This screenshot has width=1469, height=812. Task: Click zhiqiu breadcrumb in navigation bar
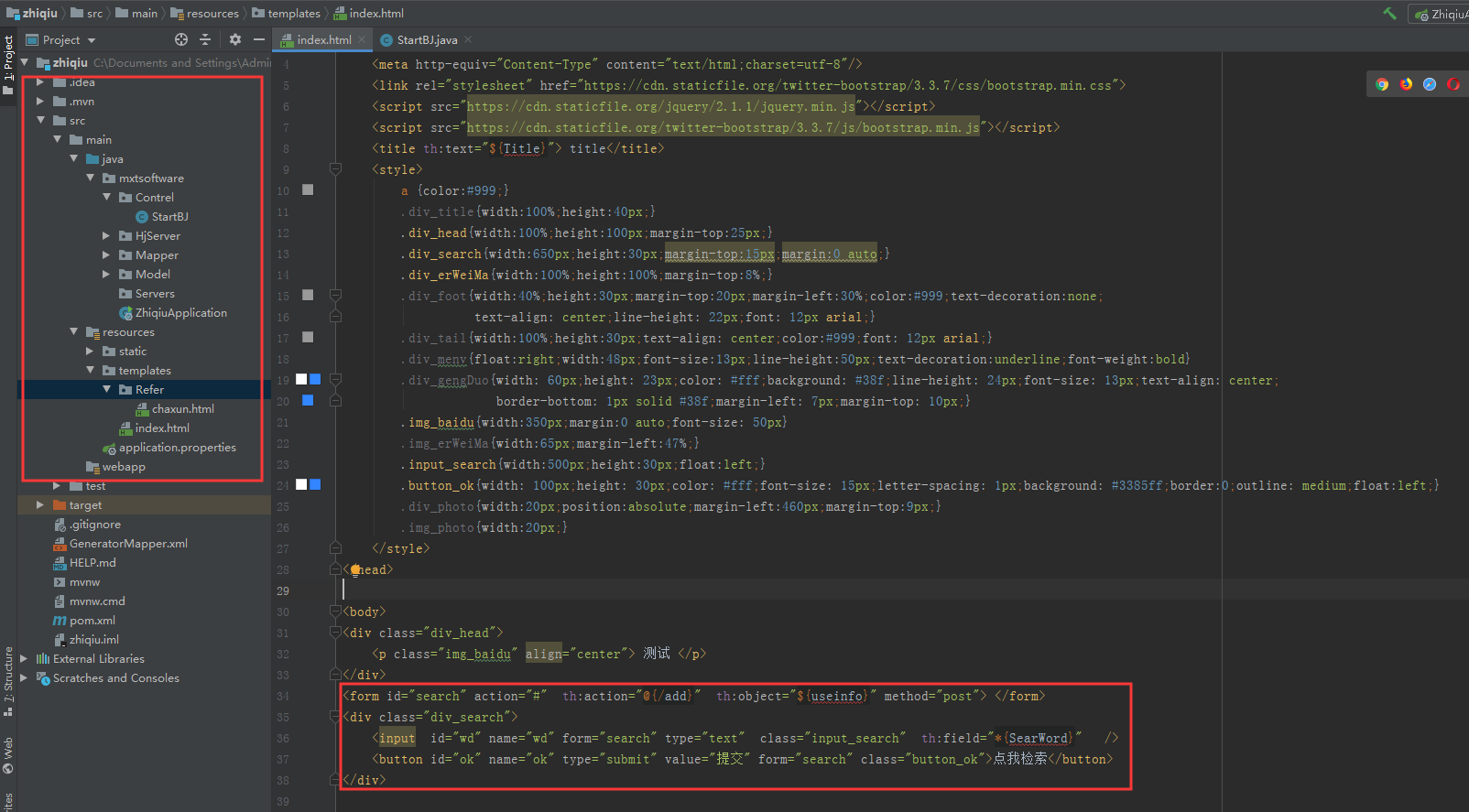(x=32, y=13)
